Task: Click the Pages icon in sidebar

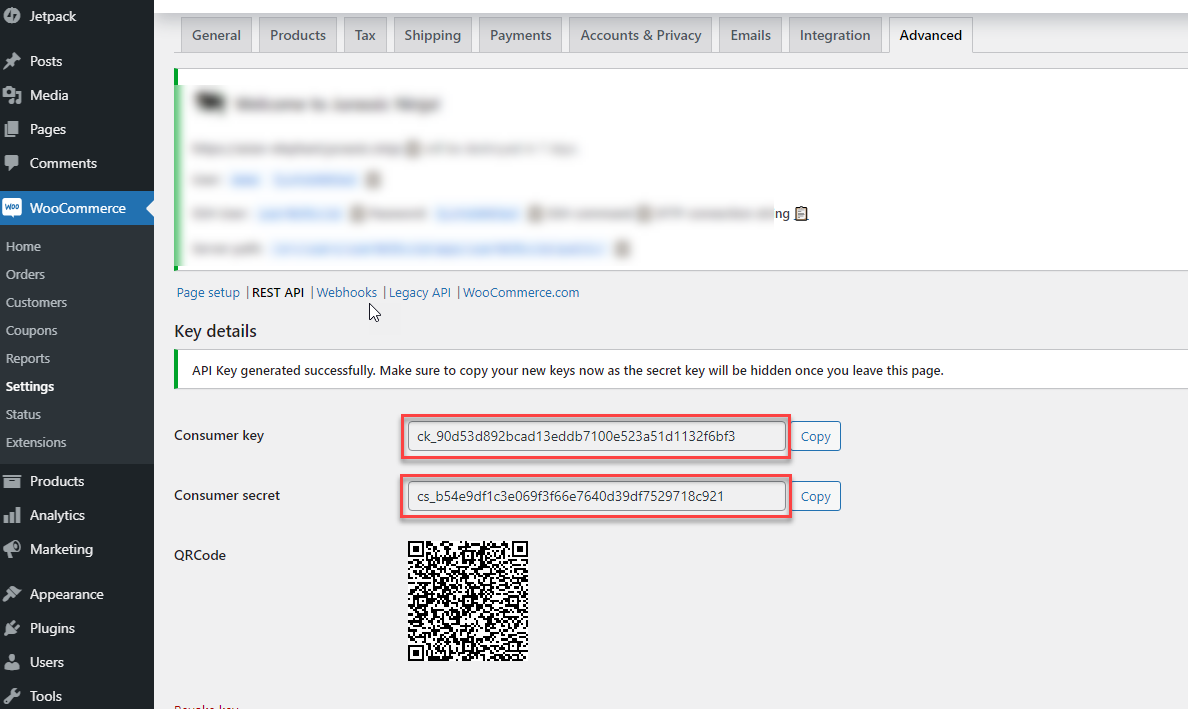Action: coord(11,130)
